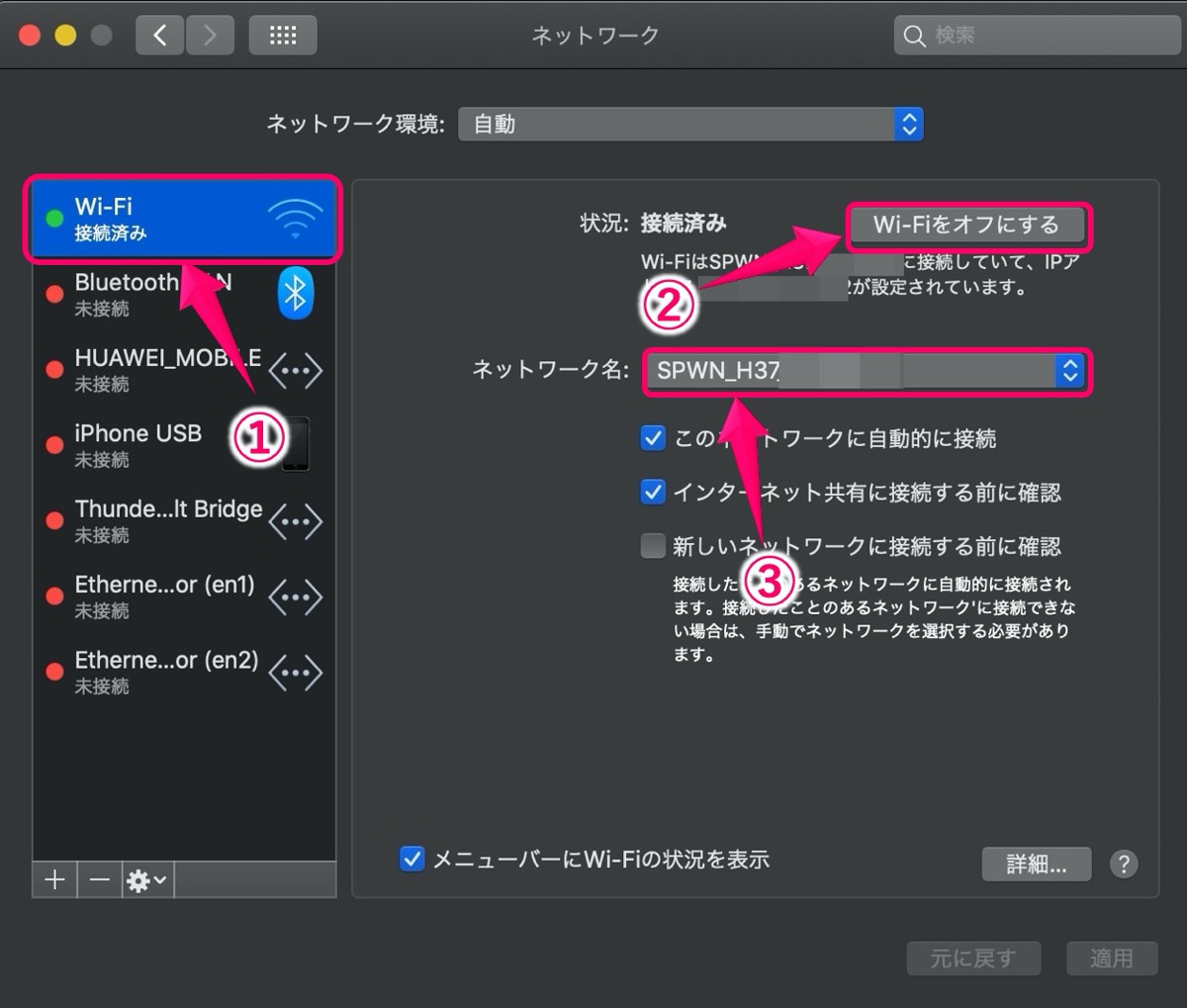This screenshot has height=1008, width=1187.
Task: Select HUAWEI_MOBILE service in list
Action: (184, 370)
